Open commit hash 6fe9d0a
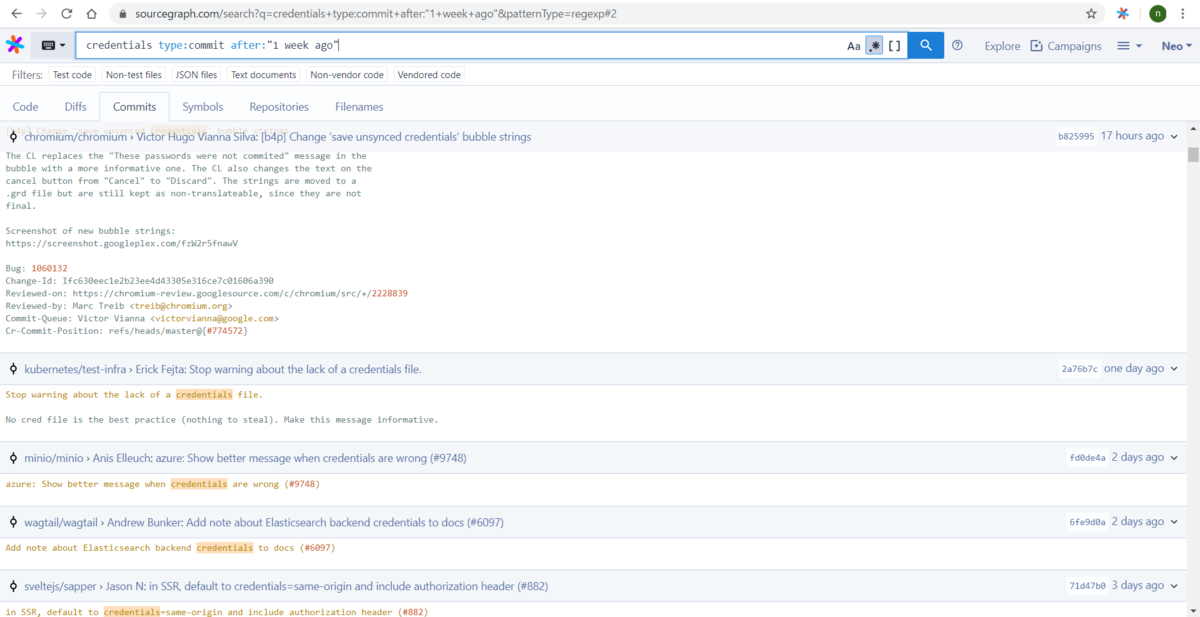The width and height of the screenshot is (1200, 617). [x=1087, y=522]
